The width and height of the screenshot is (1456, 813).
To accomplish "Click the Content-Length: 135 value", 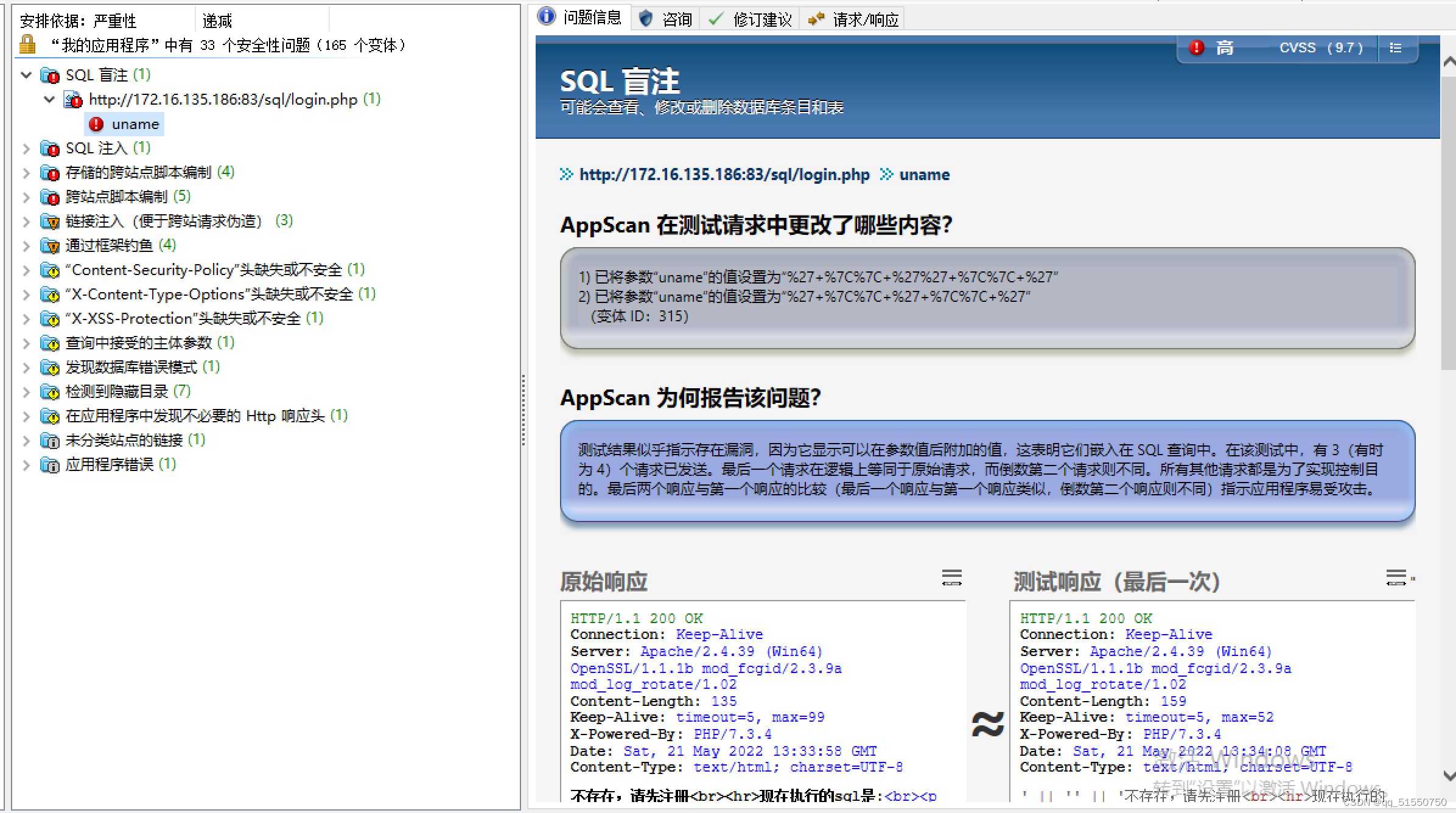I will (x=724, y=701).
